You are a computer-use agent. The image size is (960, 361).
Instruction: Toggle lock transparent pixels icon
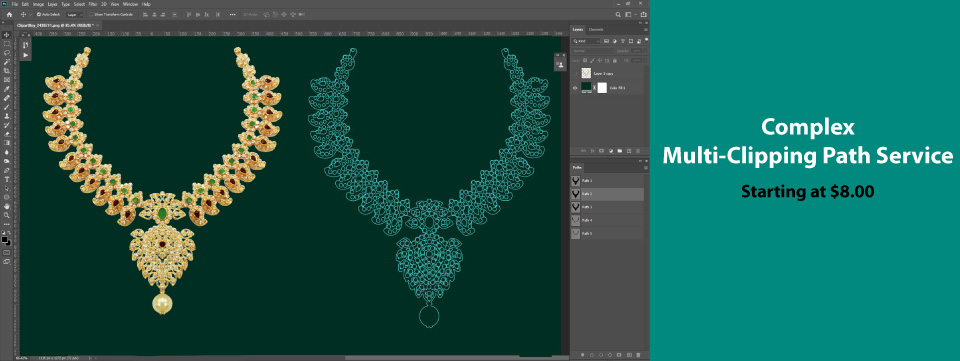(x=585, y=61)
